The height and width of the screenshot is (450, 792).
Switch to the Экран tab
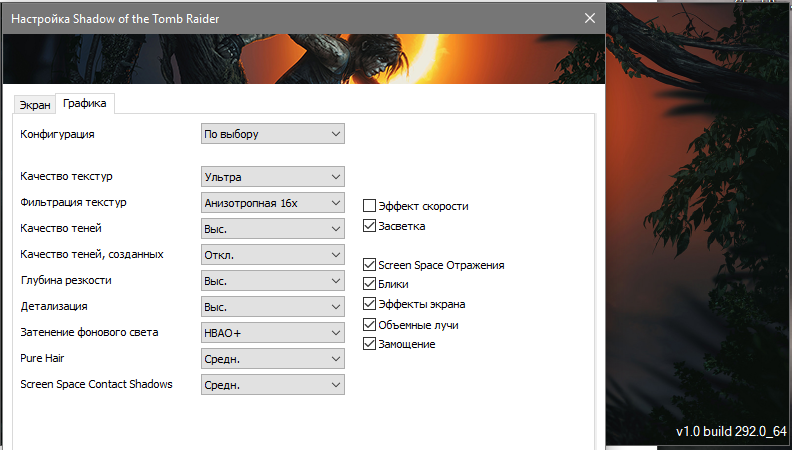(x=34, y=105)
